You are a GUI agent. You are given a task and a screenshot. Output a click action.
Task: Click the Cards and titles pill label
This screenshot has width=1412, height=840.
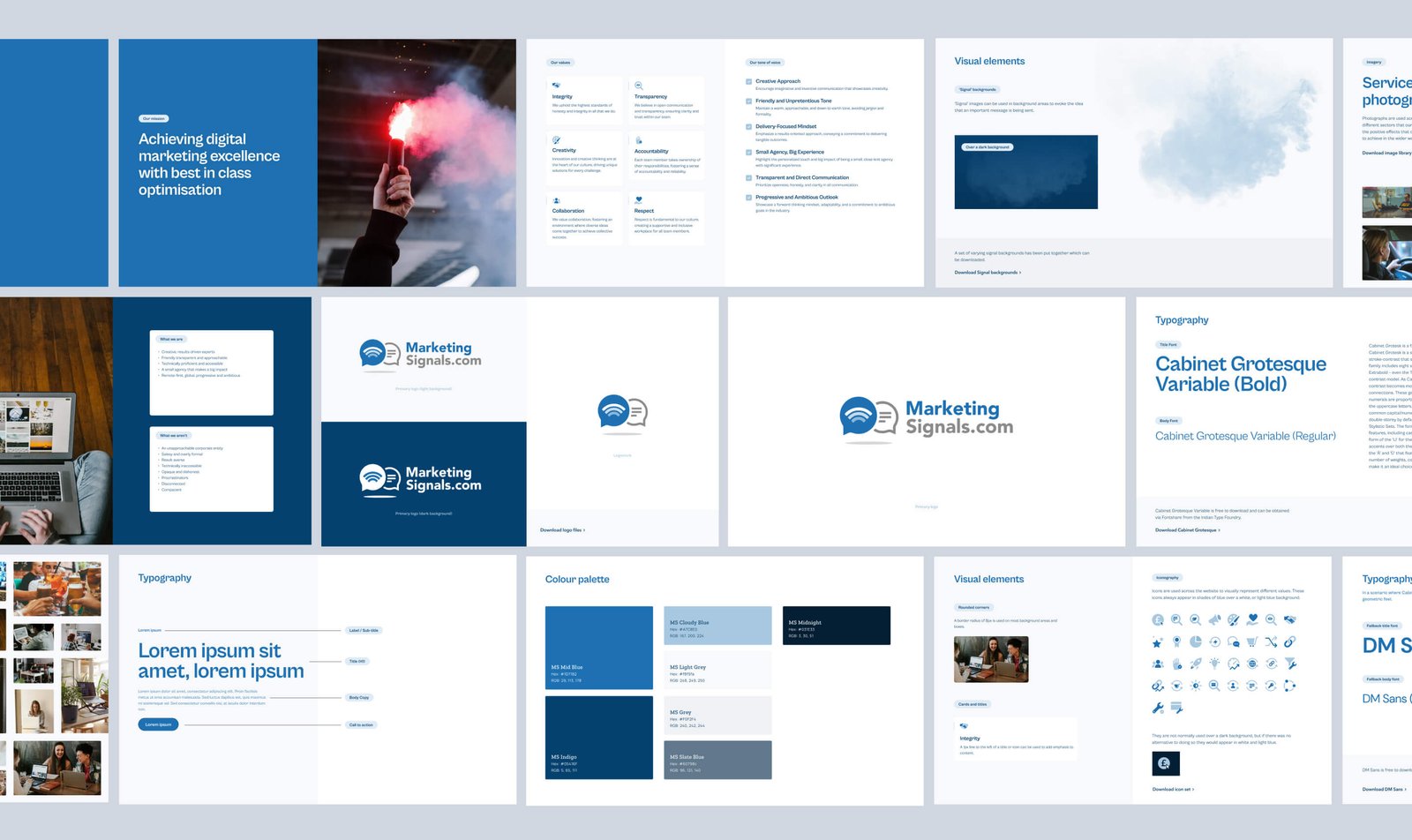973,704
